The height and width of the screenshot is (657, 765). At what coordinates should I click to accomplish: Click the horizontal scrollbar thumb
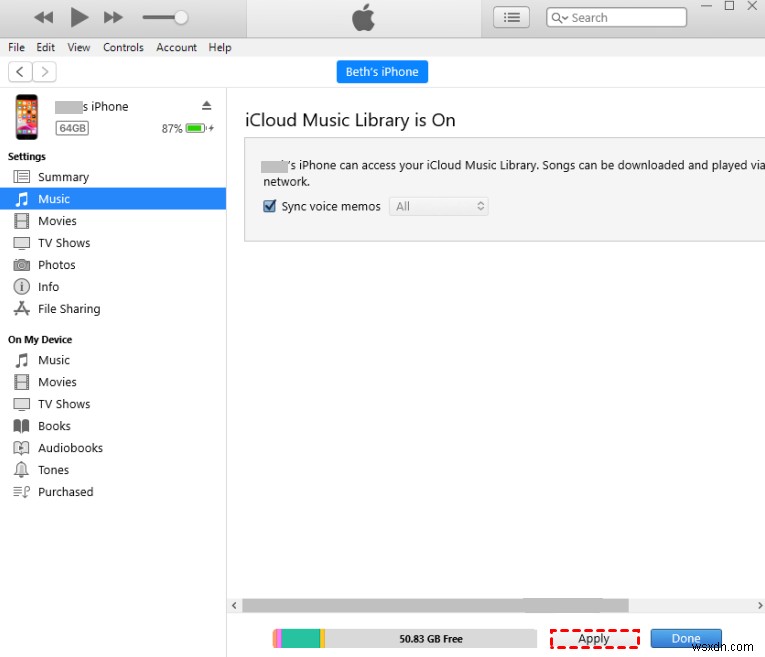[435, 605]
